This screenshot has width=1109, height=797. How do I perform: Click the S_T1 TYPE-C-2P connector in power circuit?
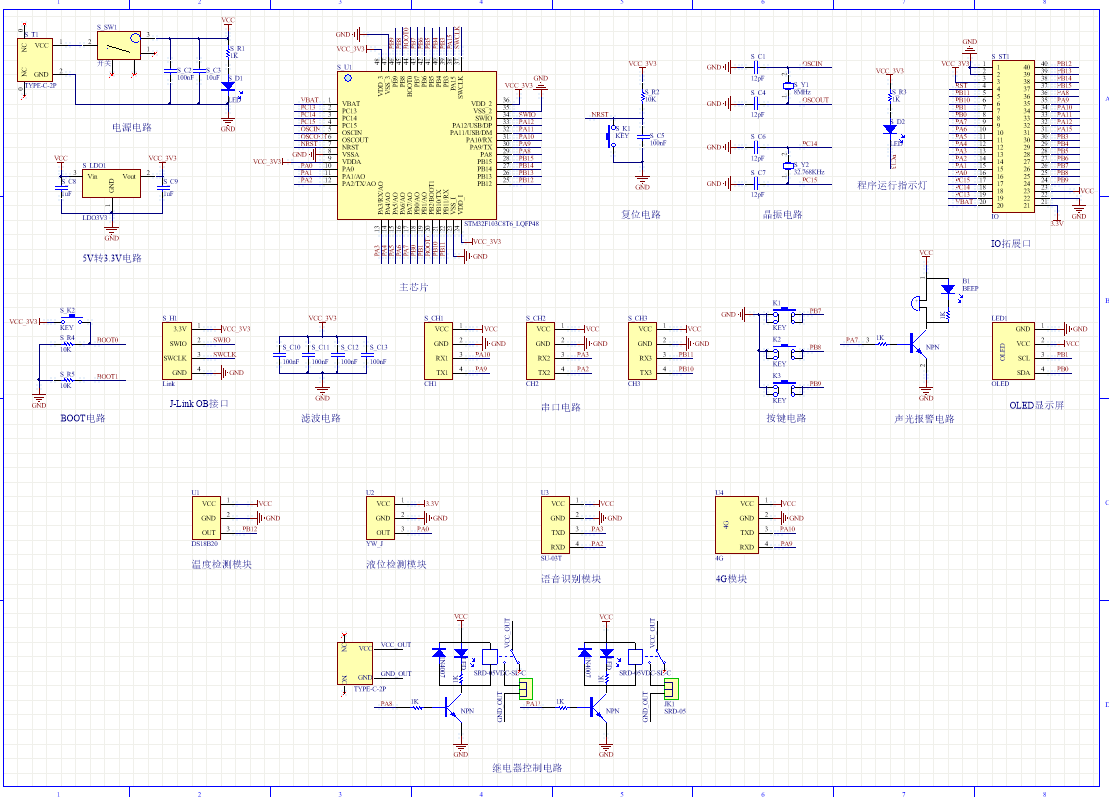[x=35, y=59]
